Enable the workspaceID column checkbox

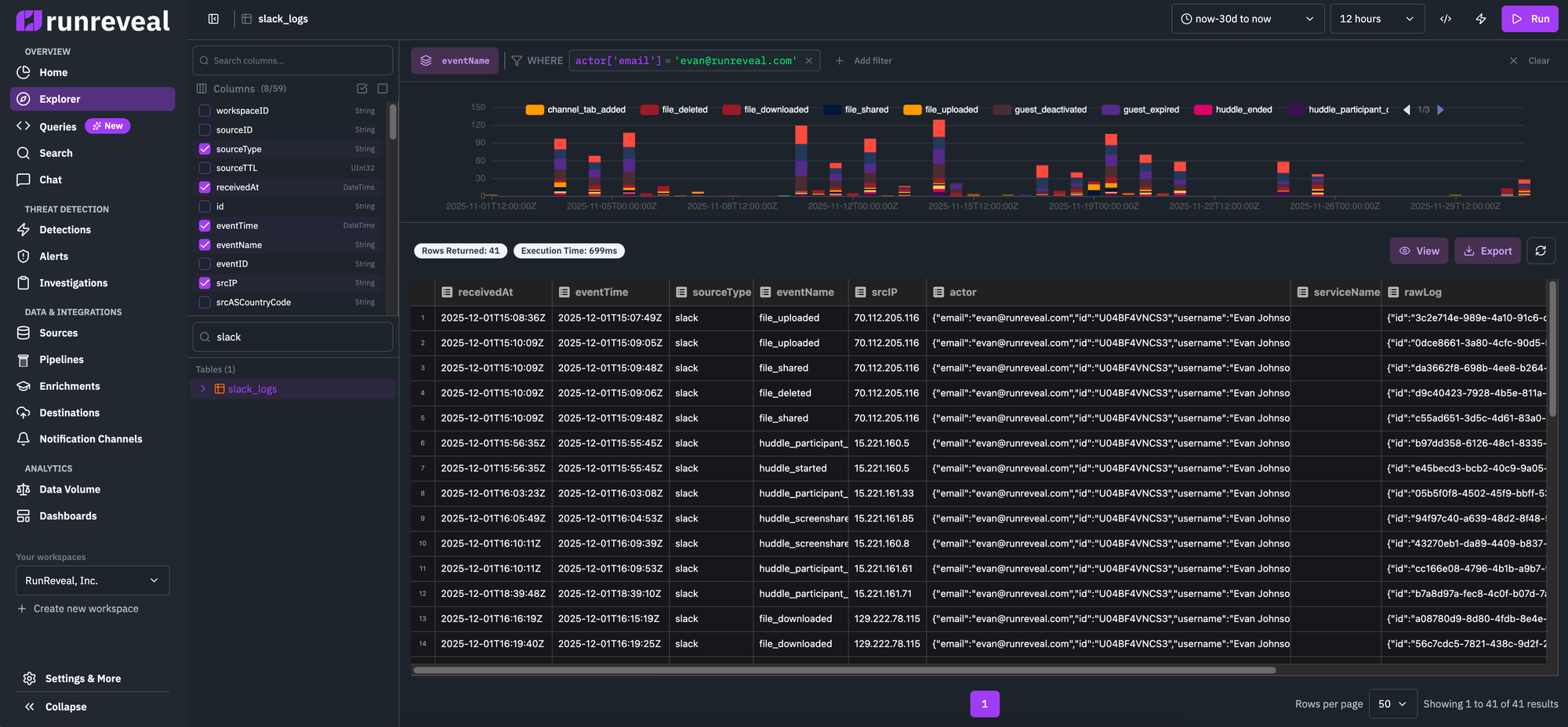pos(204,110)
